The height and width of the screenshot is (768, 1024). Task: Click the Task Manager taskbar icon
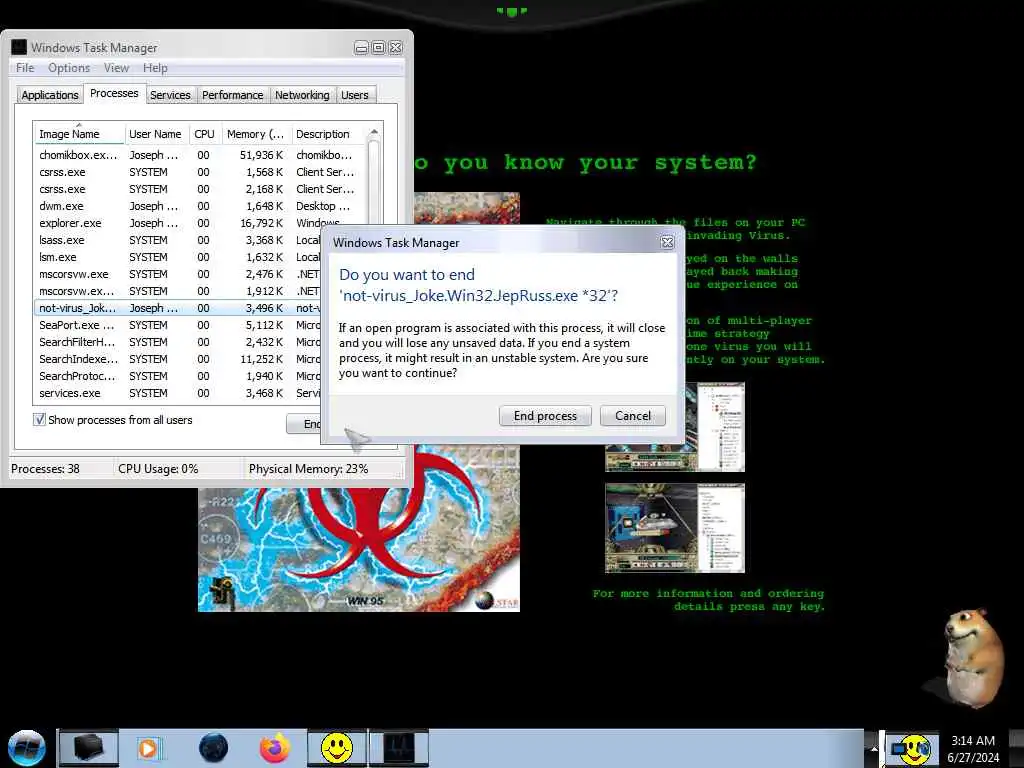pos(399,748)
